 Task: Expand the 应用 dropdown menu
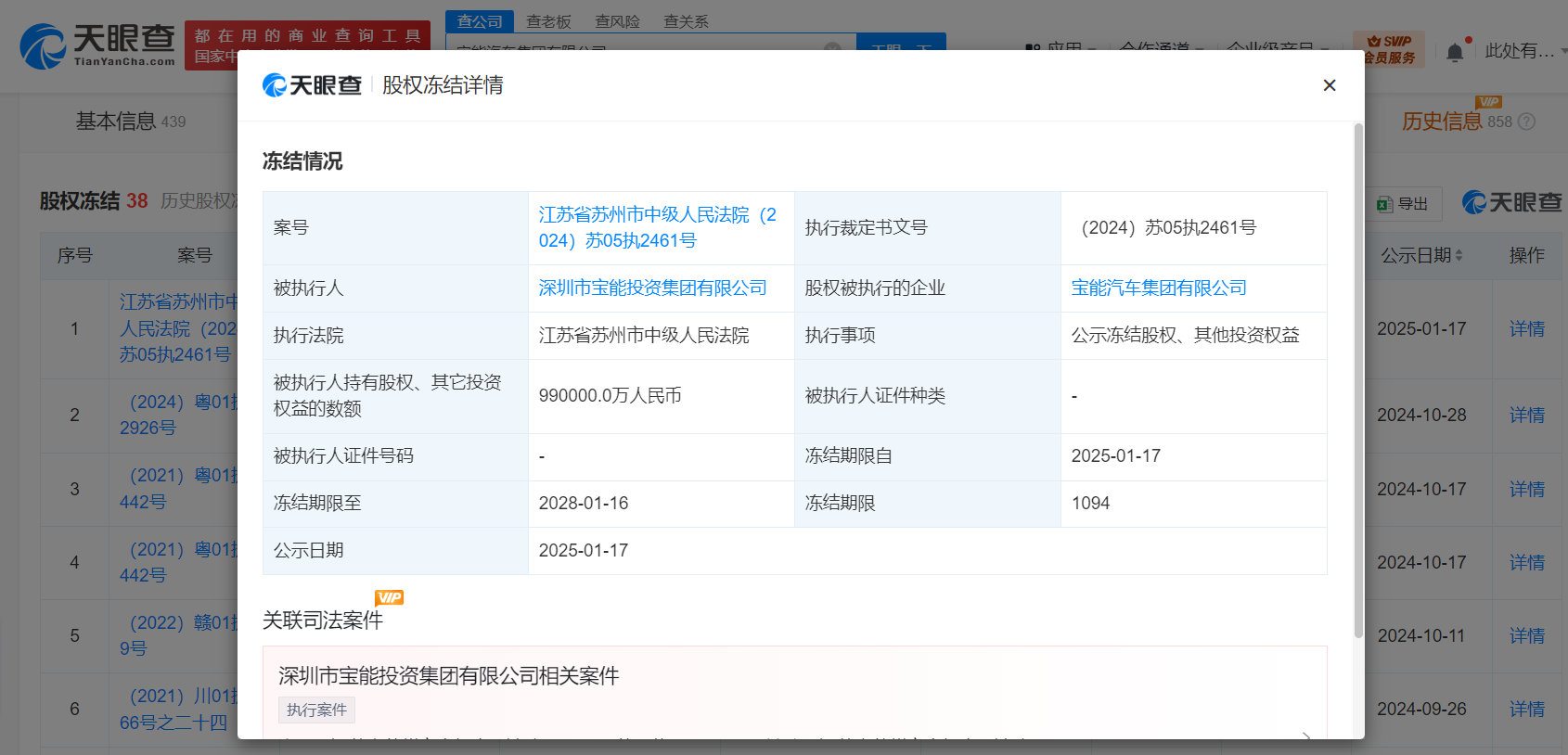[1062, 48]
